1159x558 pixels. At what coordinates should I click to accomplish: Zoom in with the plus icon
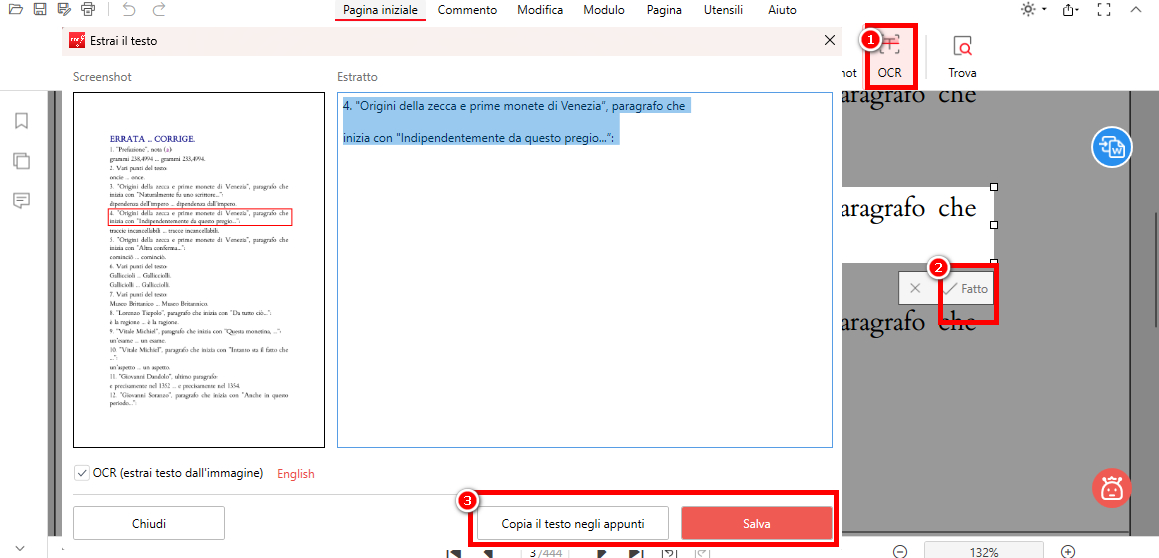click(1067, 551)
